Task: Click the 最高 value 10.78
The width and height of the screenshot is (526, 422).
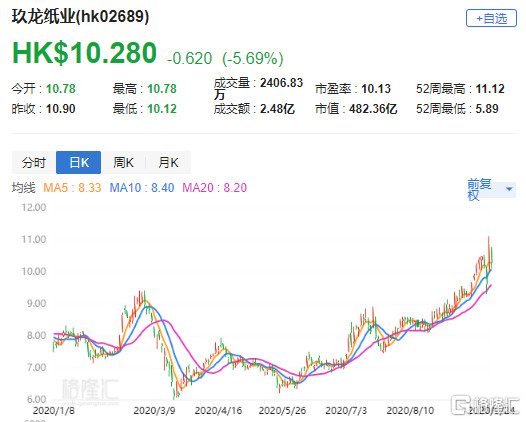Action: 162,89
